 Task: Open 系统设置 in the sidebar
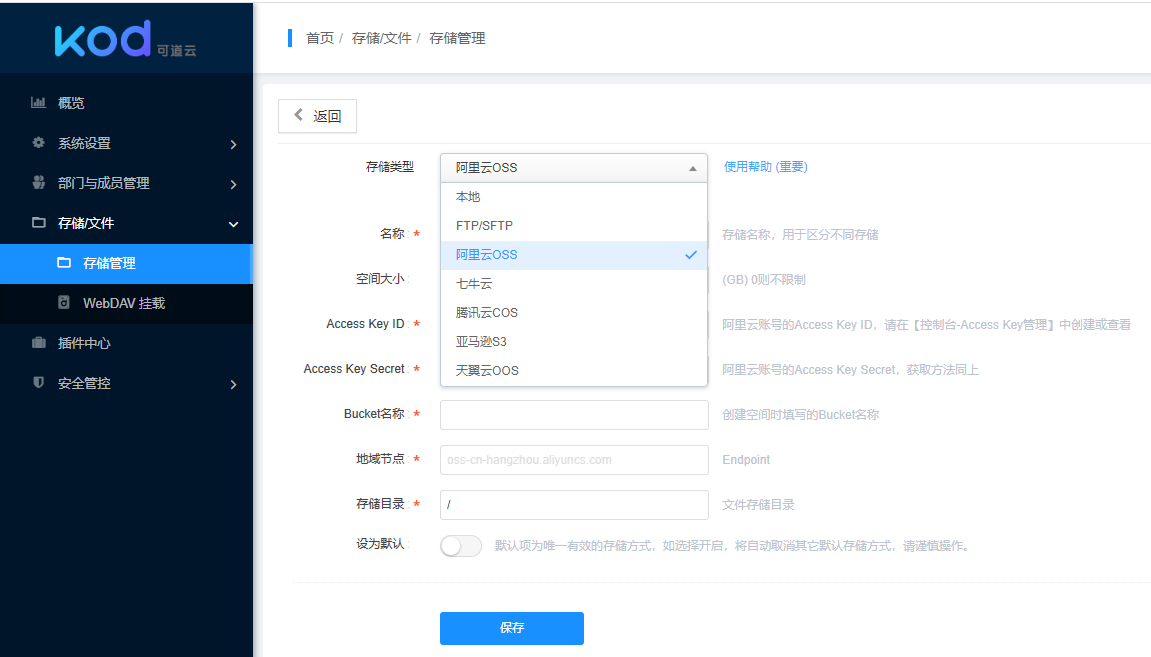126,143
